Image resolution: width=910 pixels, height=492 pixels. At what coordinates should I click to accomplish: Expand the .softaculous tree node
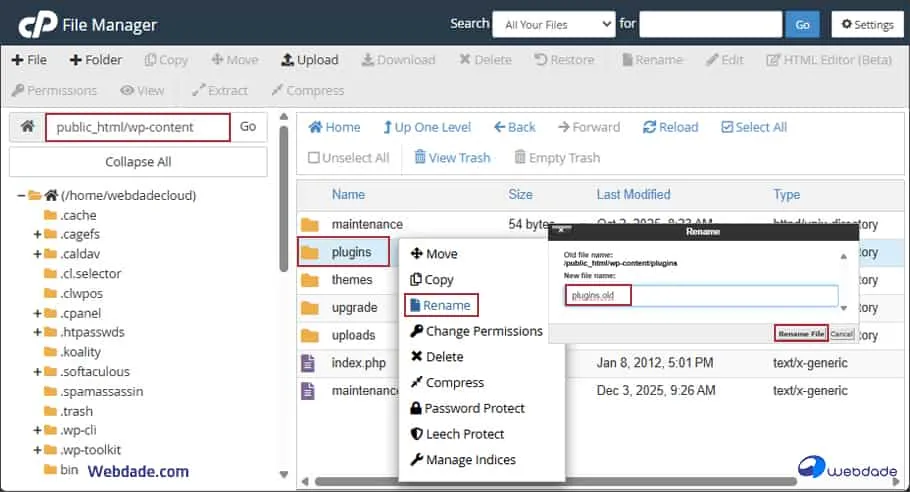point(37,371)
